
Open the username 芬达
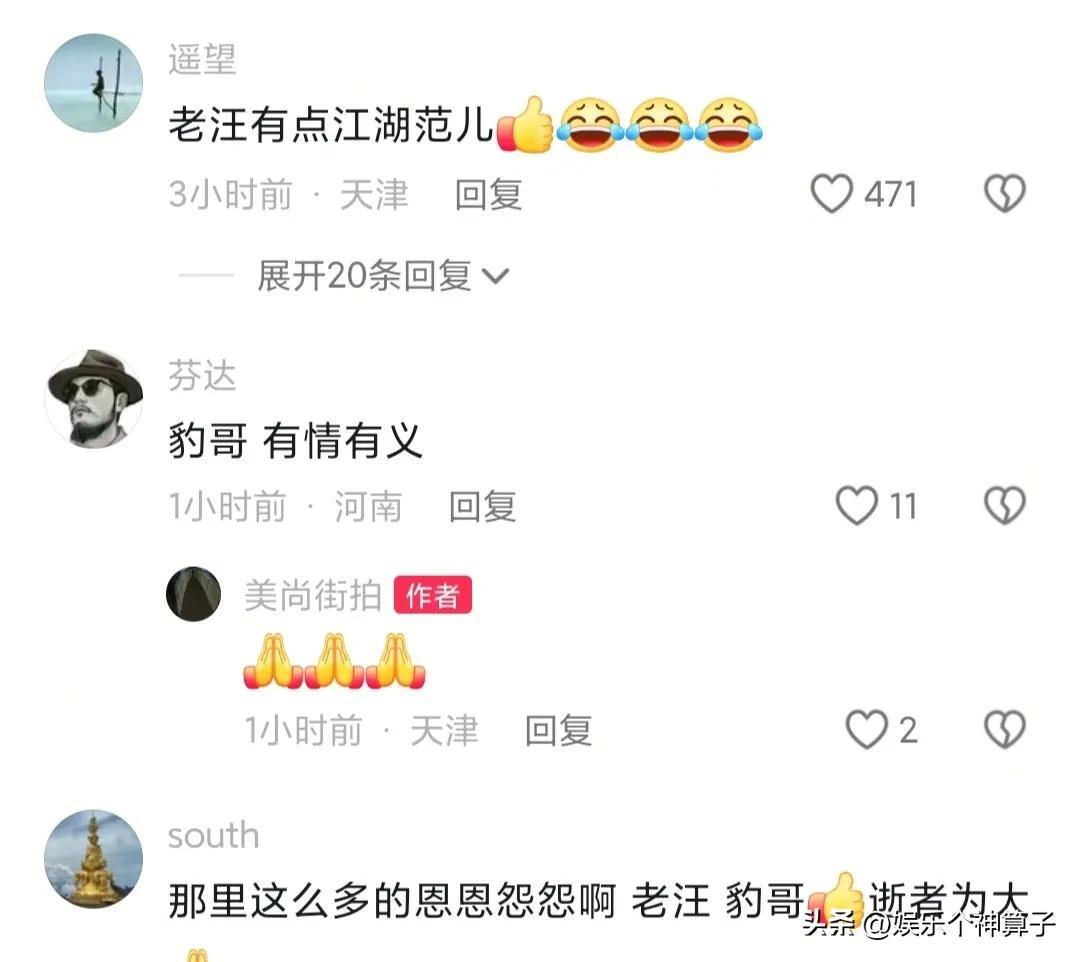coord(202,375)
